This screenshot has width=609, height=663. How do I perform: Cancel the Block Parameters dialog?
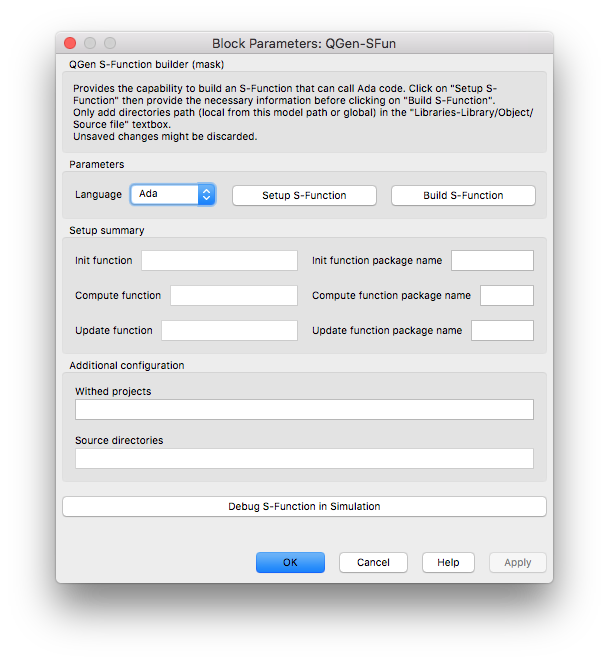[373, 562]
